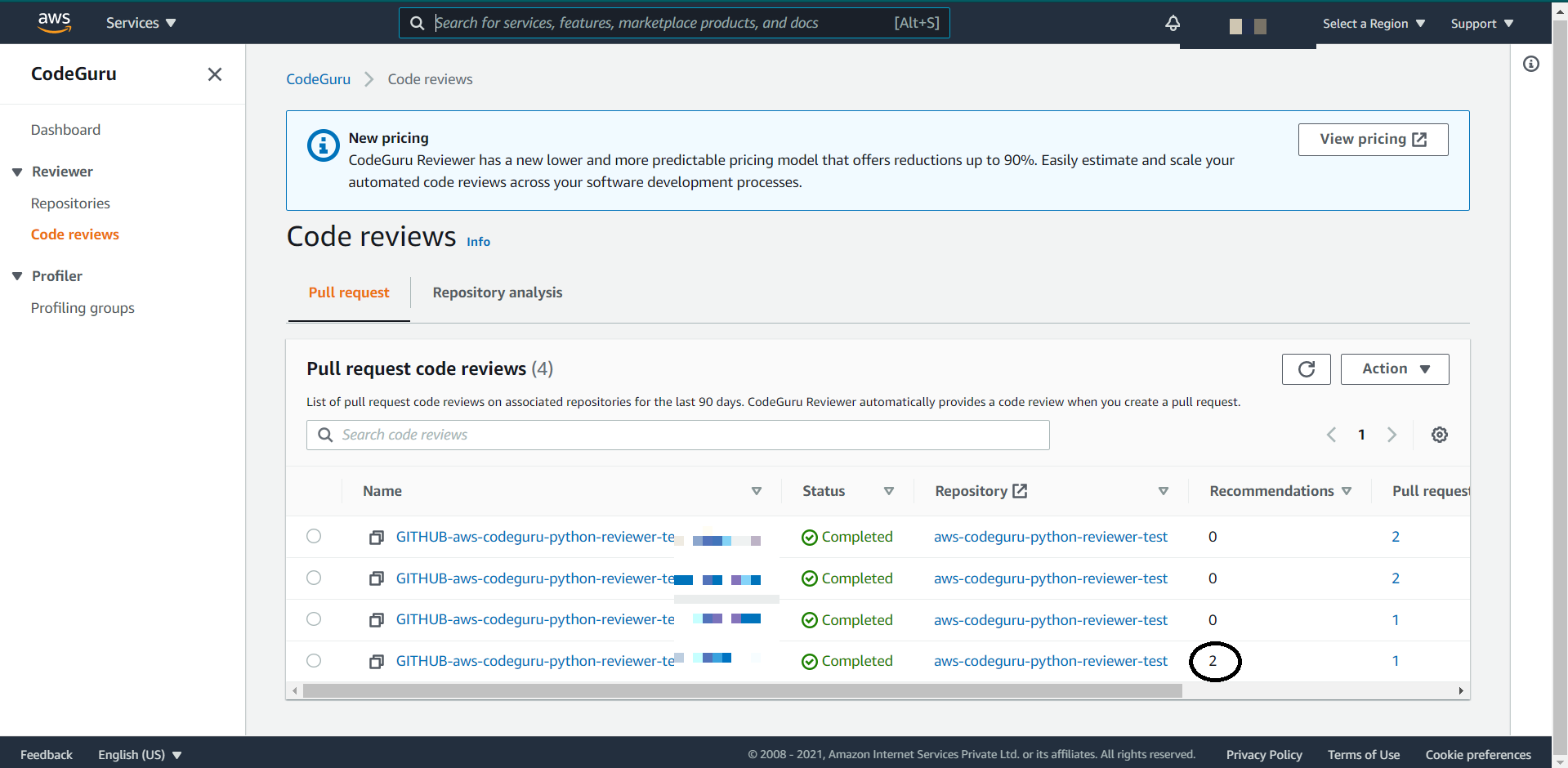Click the refresh code reviews button
Image resolution: width=1568 pixels, height=768 pixels.
coord(1306,369)
